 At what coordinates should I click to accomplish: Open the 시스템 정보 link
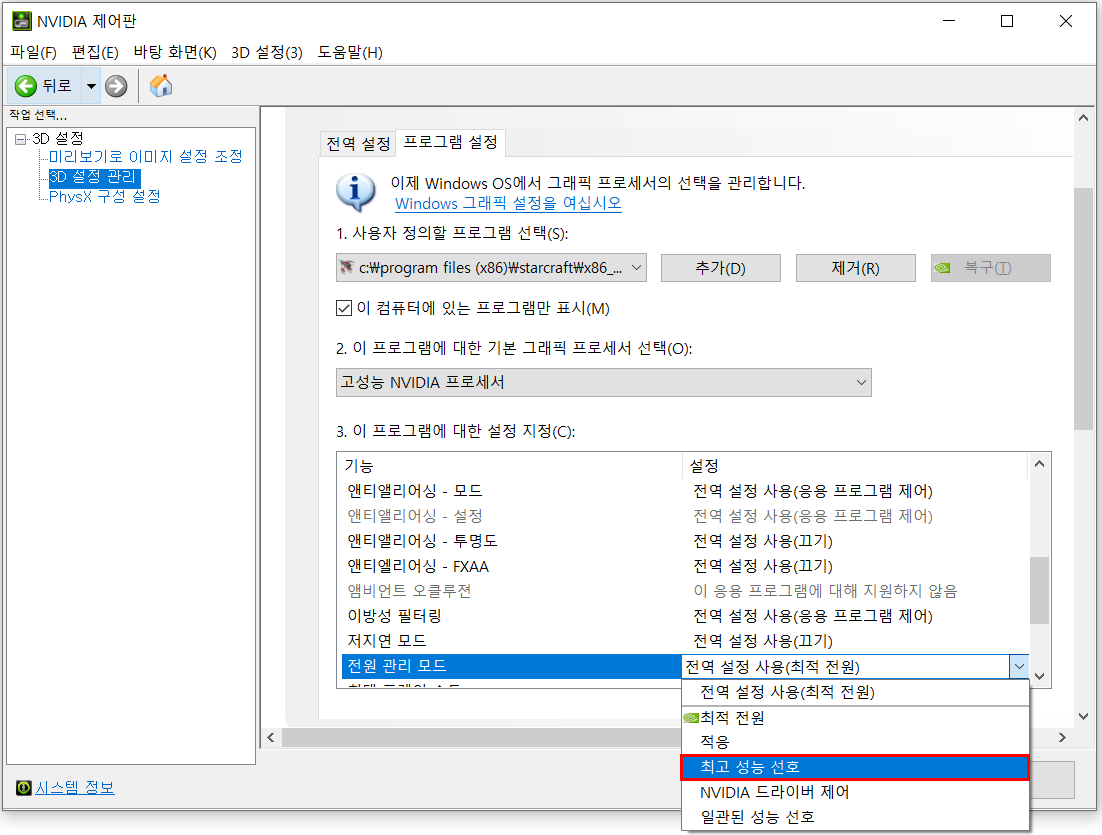(x=74, y=788)
